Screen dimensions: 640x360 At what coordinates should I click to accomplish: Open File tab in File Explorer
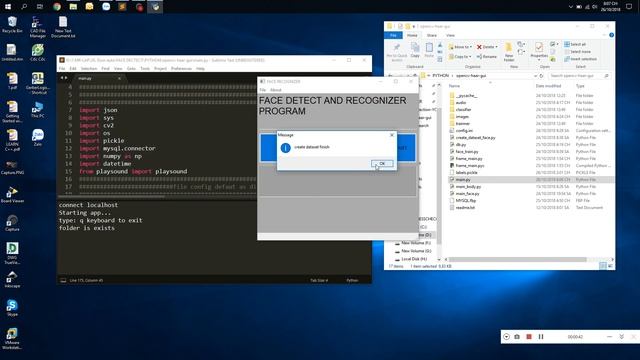tap(393, 36)
